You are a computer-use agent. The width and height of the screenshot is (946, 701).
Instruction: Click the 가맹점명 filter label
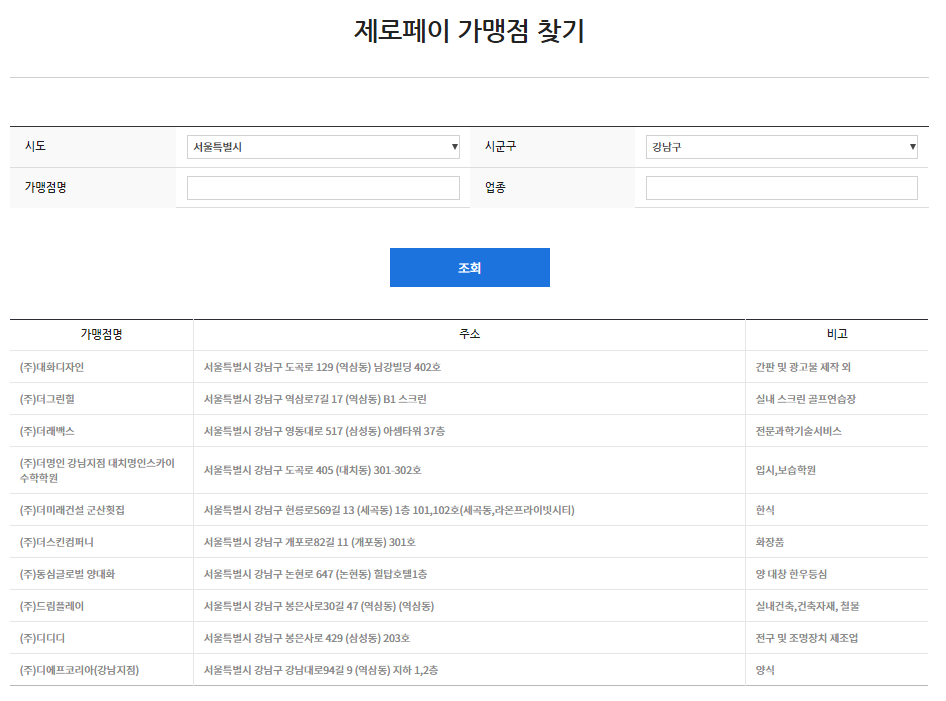click(x=45, y=187)
